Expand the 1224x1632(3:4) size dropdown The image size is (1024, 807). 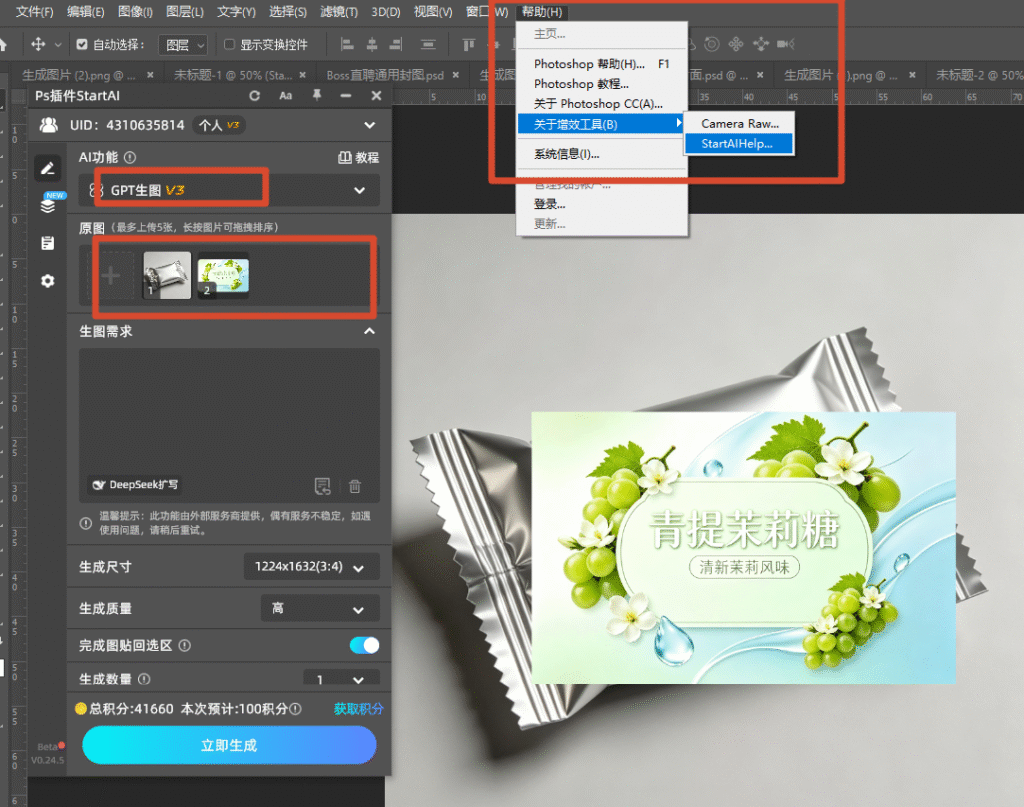coord(312,567)
